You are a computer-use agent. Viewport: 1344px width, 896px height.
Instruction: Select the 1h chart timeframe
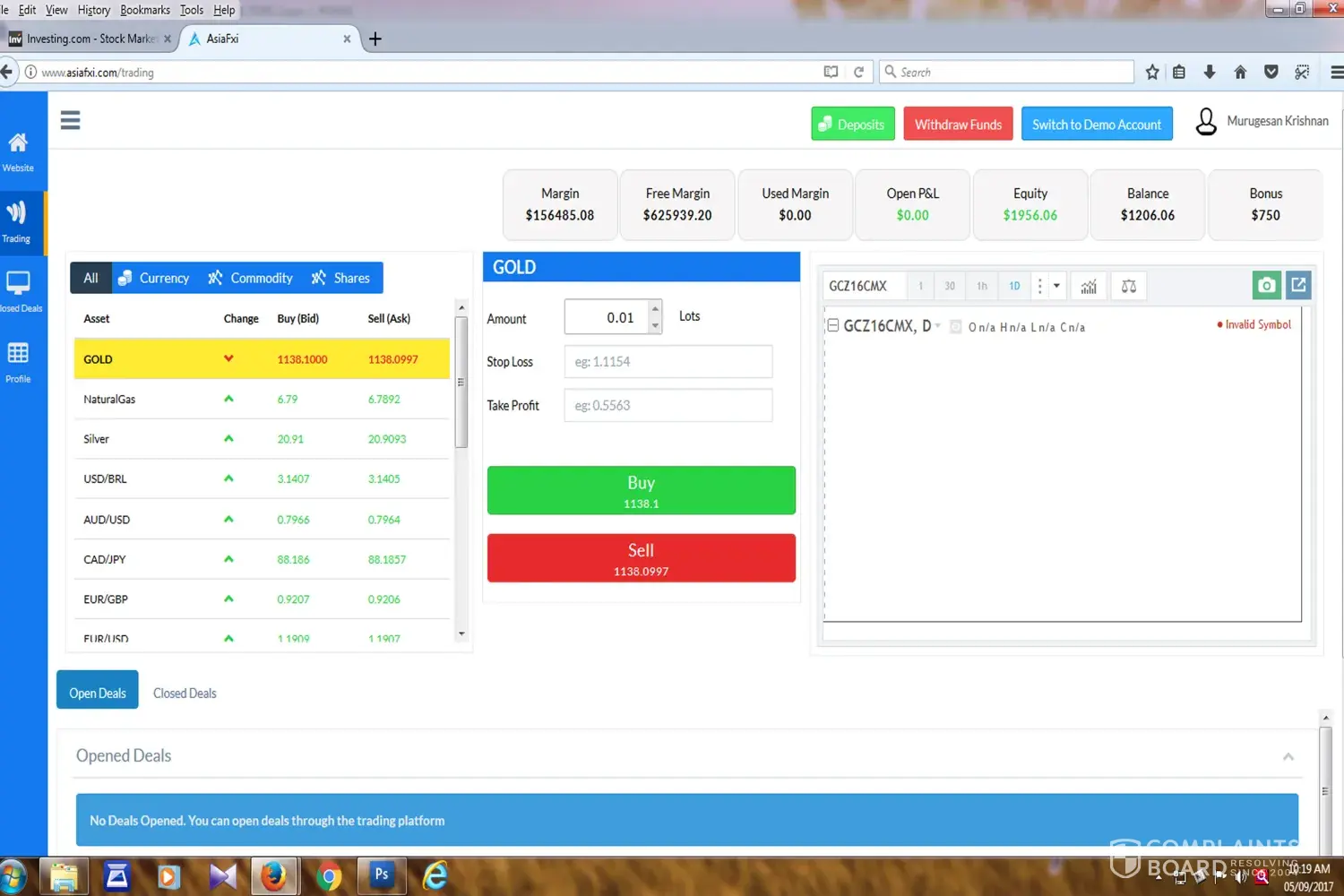[x=982, y=287]
